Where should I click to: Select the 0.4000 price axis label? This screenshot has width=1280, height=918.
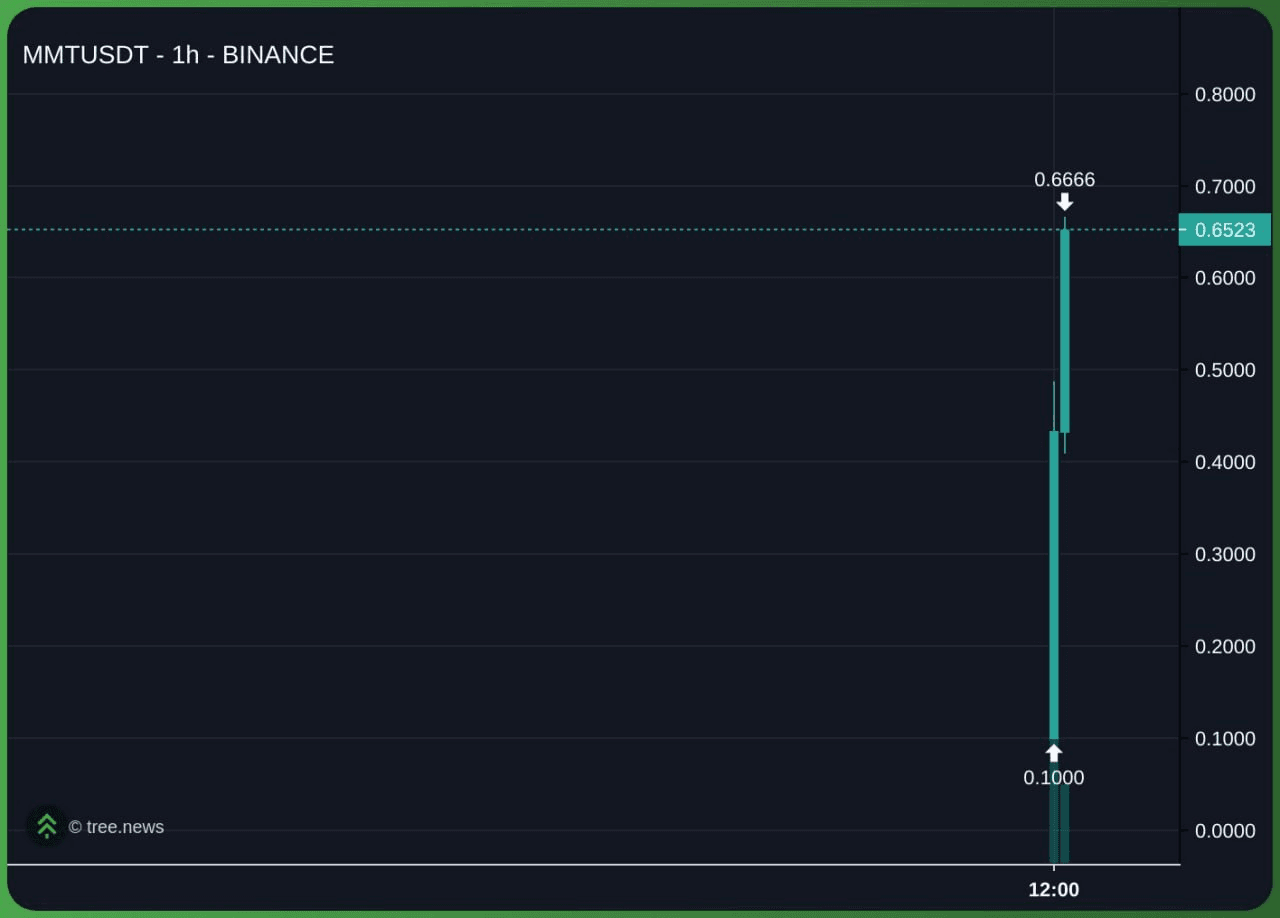pyautogui.click(x=1225, y=462)
